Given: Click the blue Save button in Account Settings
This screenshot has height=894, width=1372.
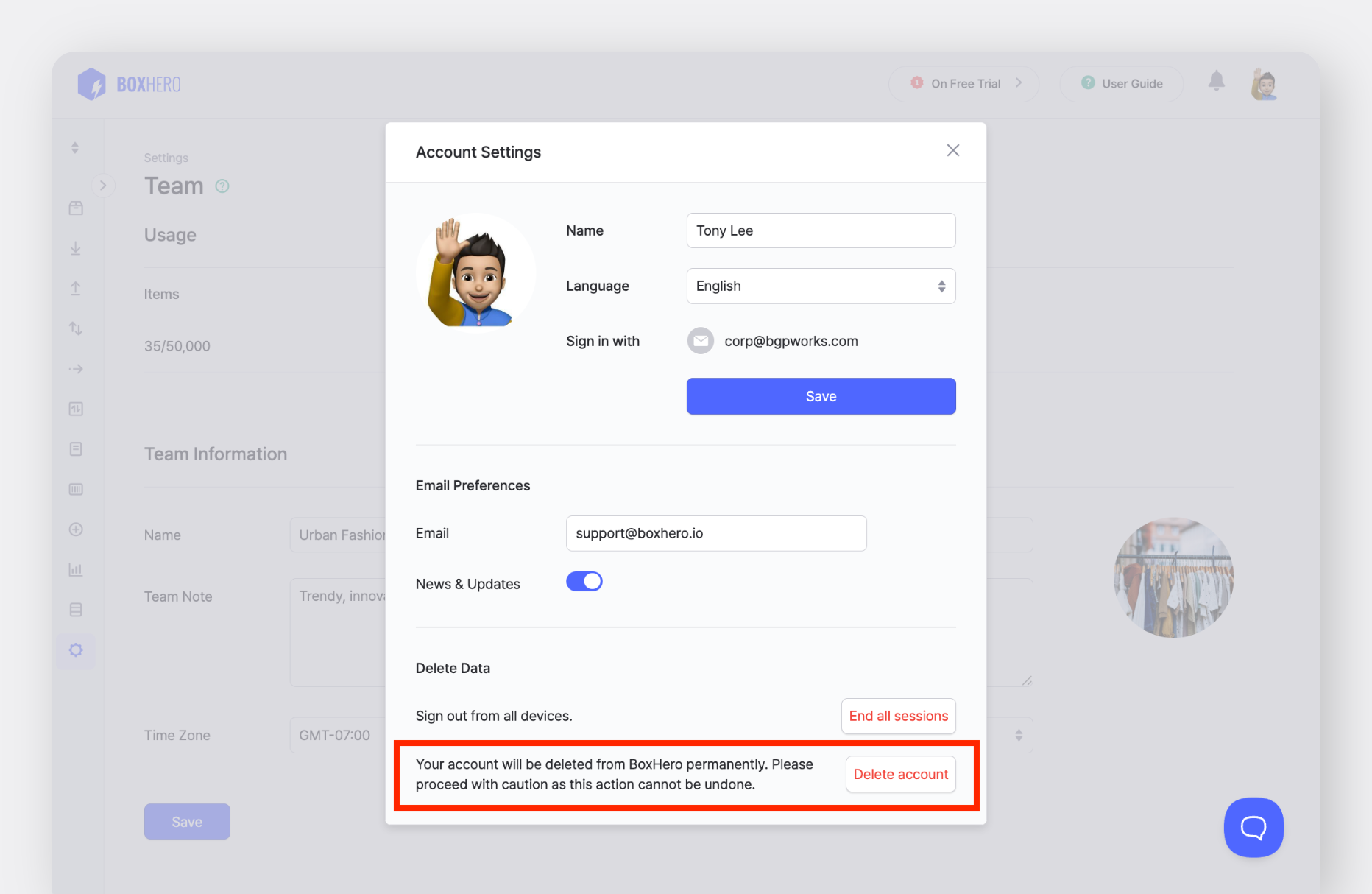Looking at the screenshot, I should 821,396.
